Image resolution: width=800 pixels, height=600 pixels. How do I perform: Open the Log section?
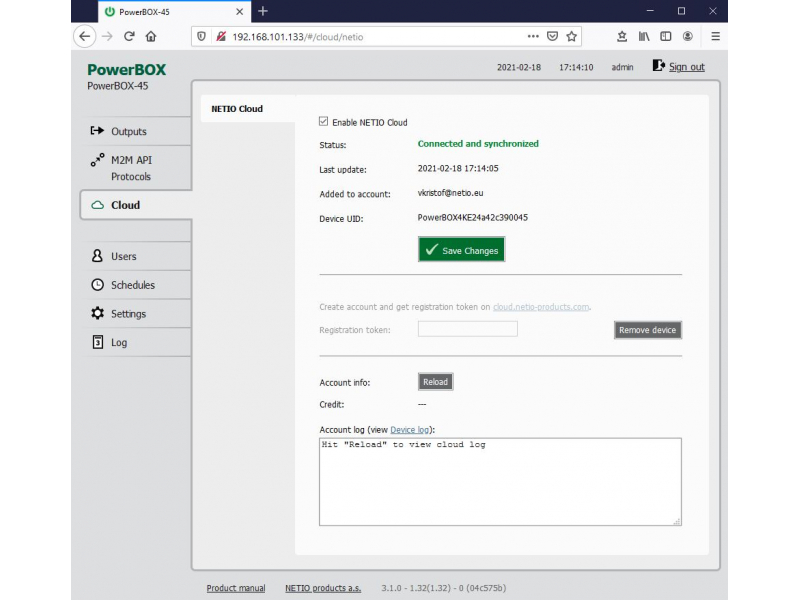tap(136, 342)
